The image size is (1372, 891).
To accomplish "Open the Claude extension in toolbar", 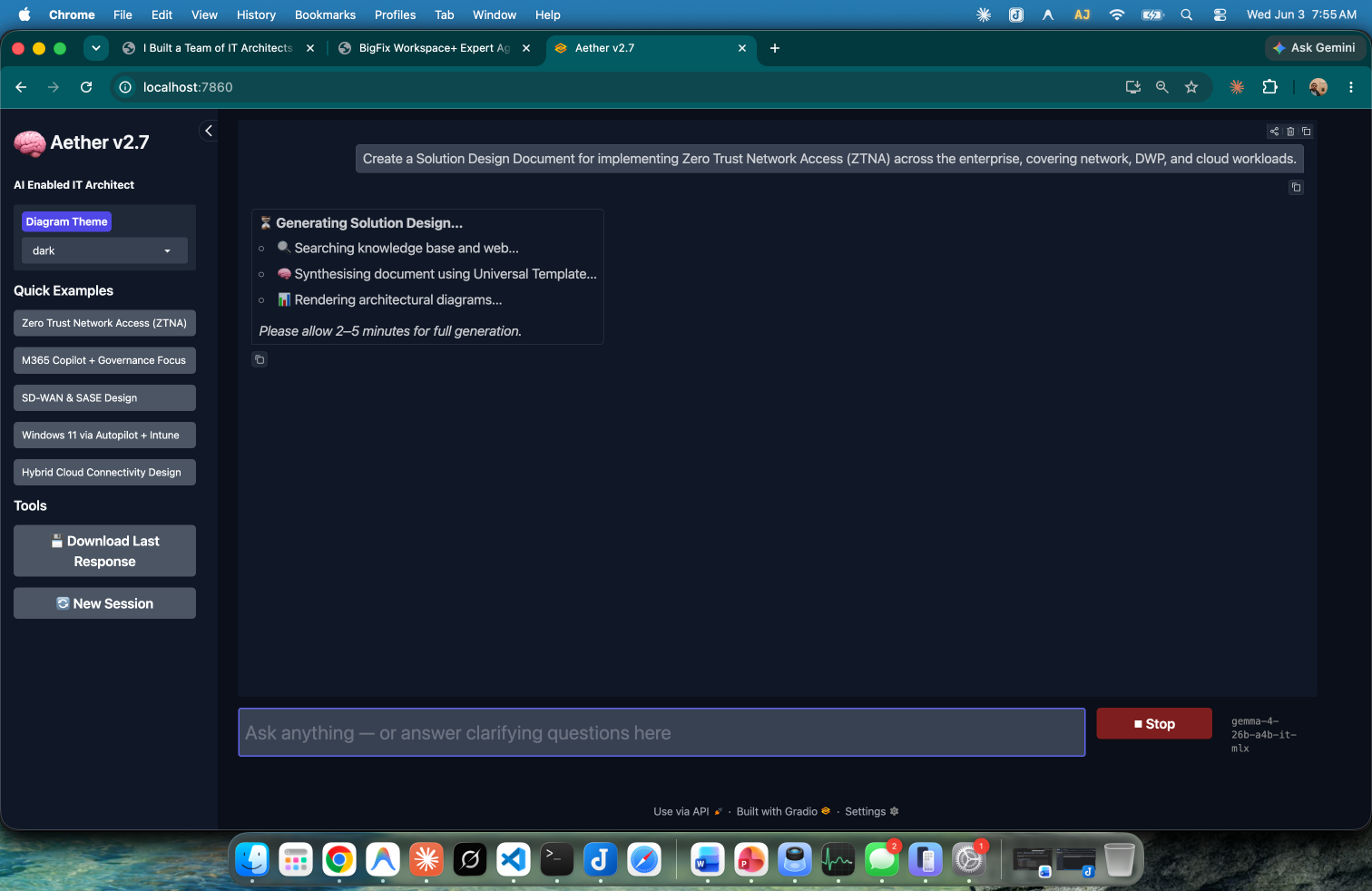I will (1237, 87).
